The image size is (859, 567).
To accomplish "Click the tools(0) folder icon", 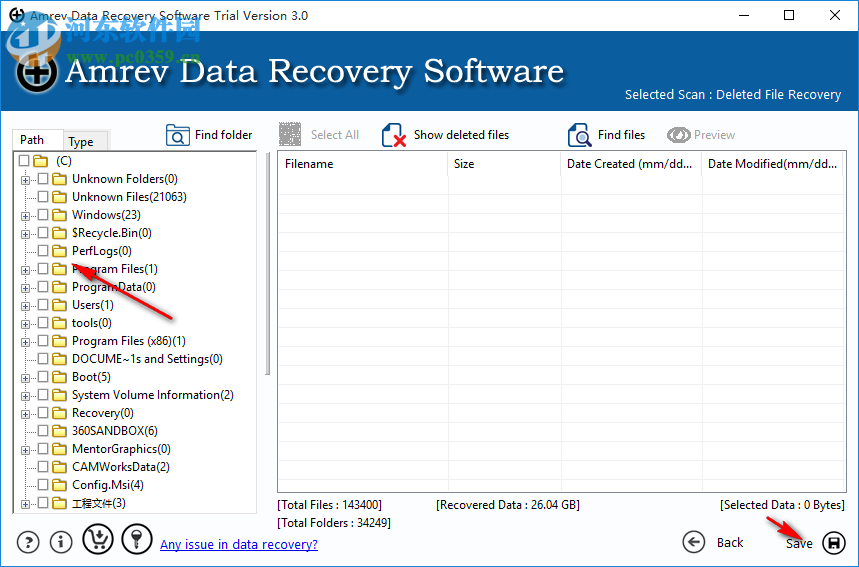I will (59, 323).
